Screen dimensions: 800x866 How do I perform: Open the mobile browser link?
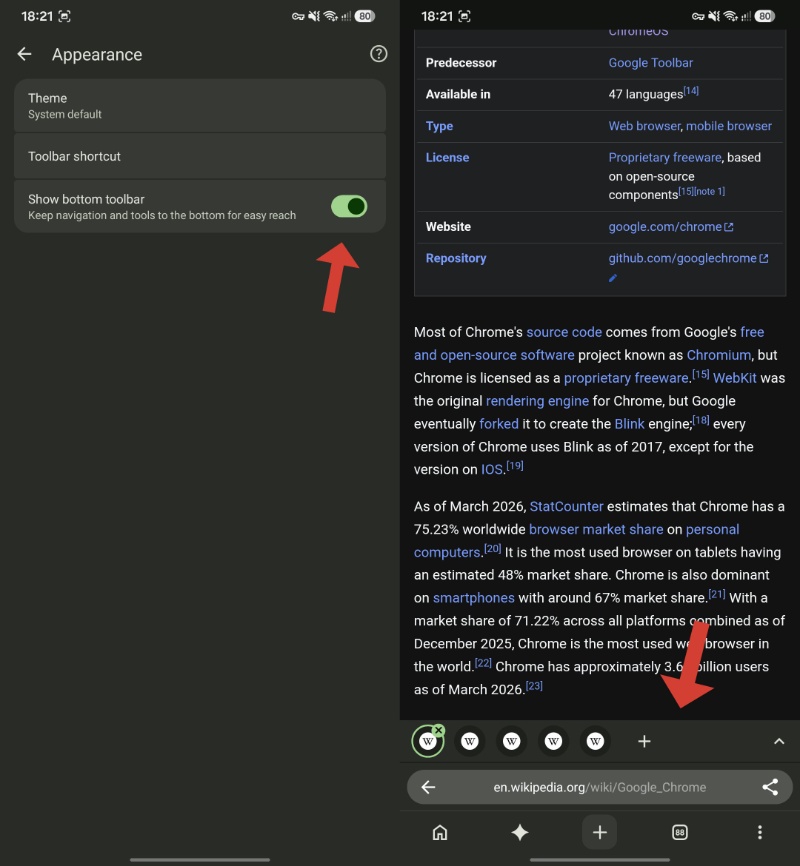pyautogui.click(x=729, y=126)
